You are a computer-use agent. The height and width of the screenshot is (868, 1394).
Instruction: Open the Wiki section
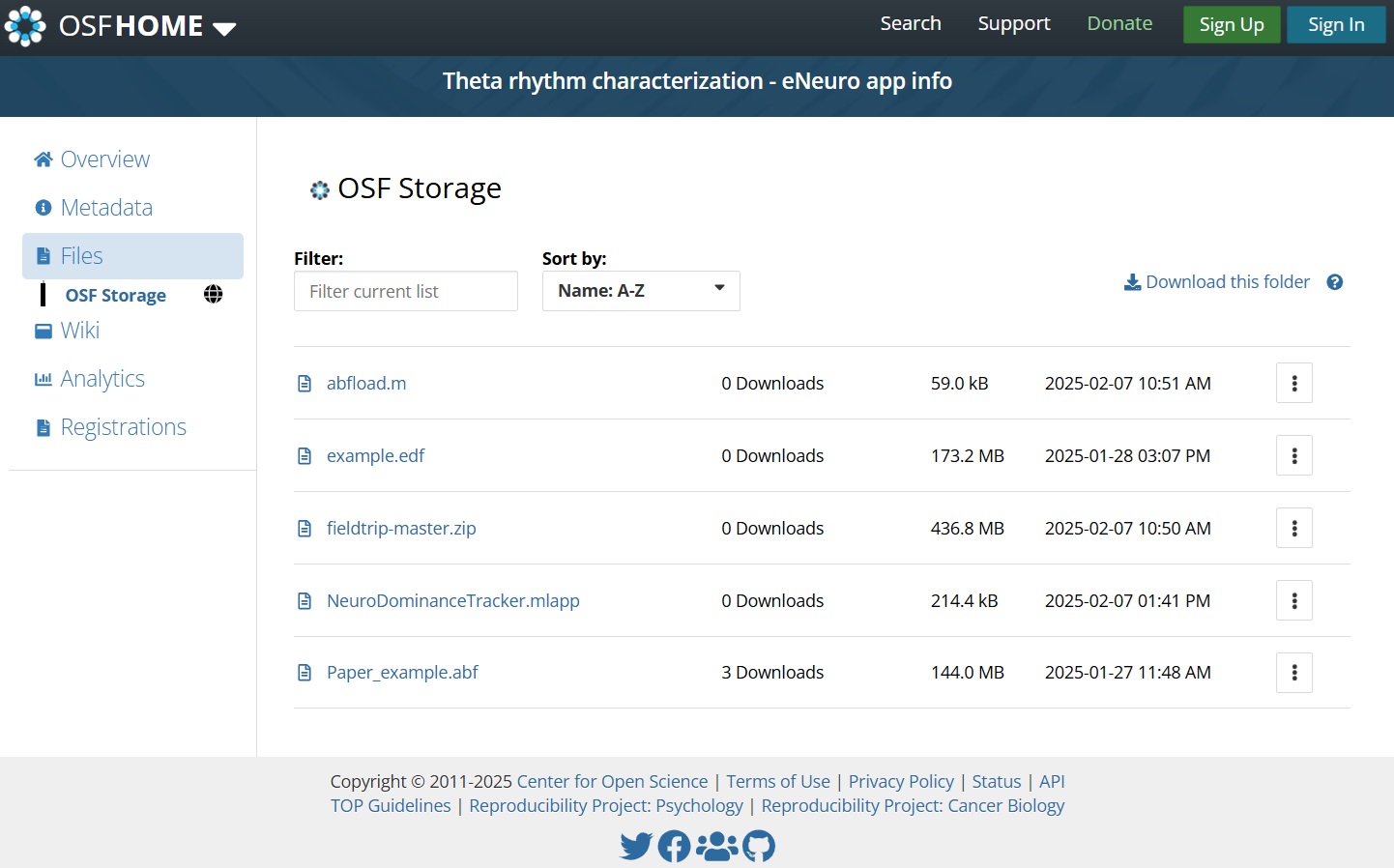(x=80, y=330)
